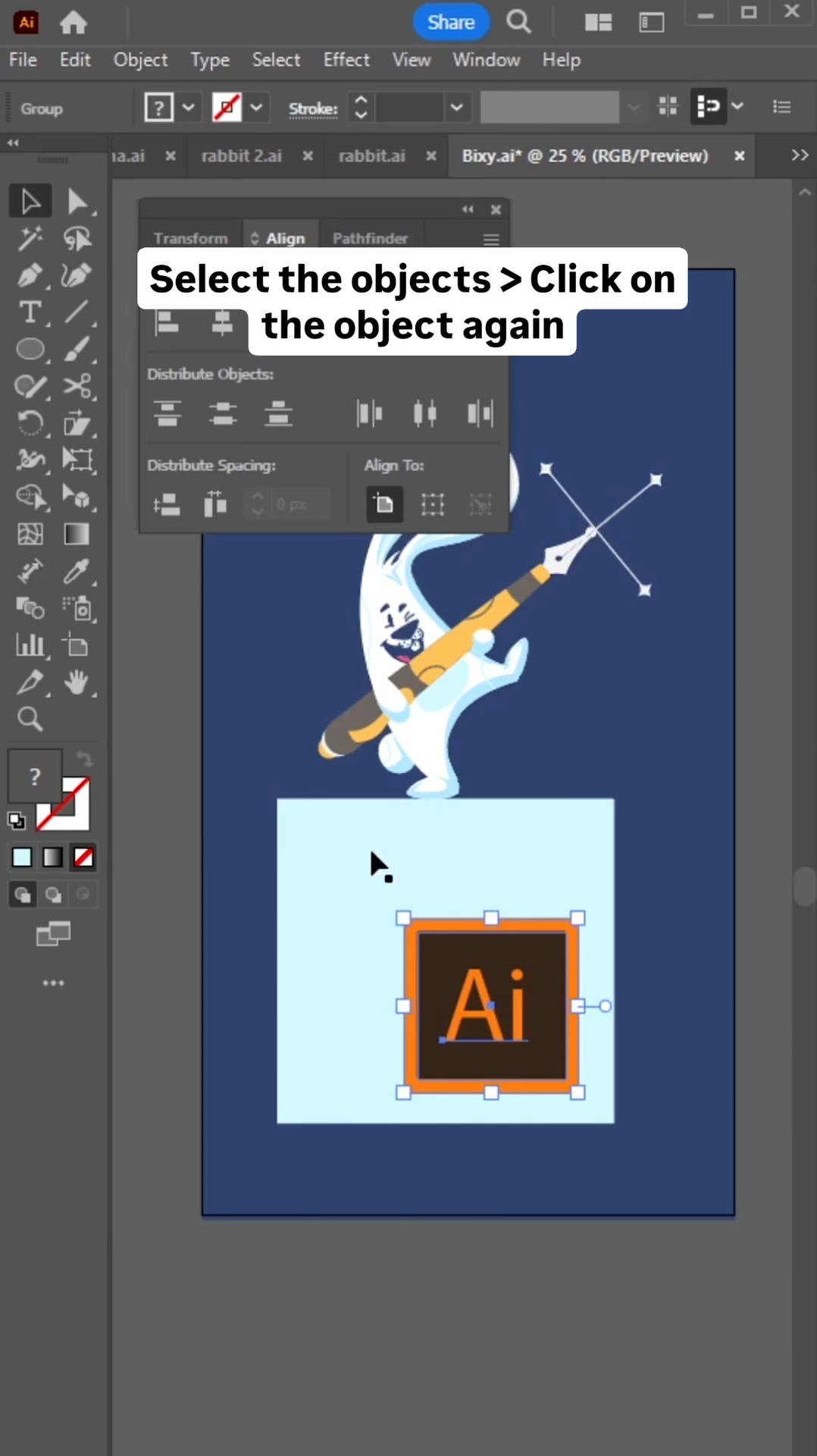Viewport: 817px width, 1456px height.
Task: Select the Scale tool
Action: pyautogui.click(x=77, y=422)
